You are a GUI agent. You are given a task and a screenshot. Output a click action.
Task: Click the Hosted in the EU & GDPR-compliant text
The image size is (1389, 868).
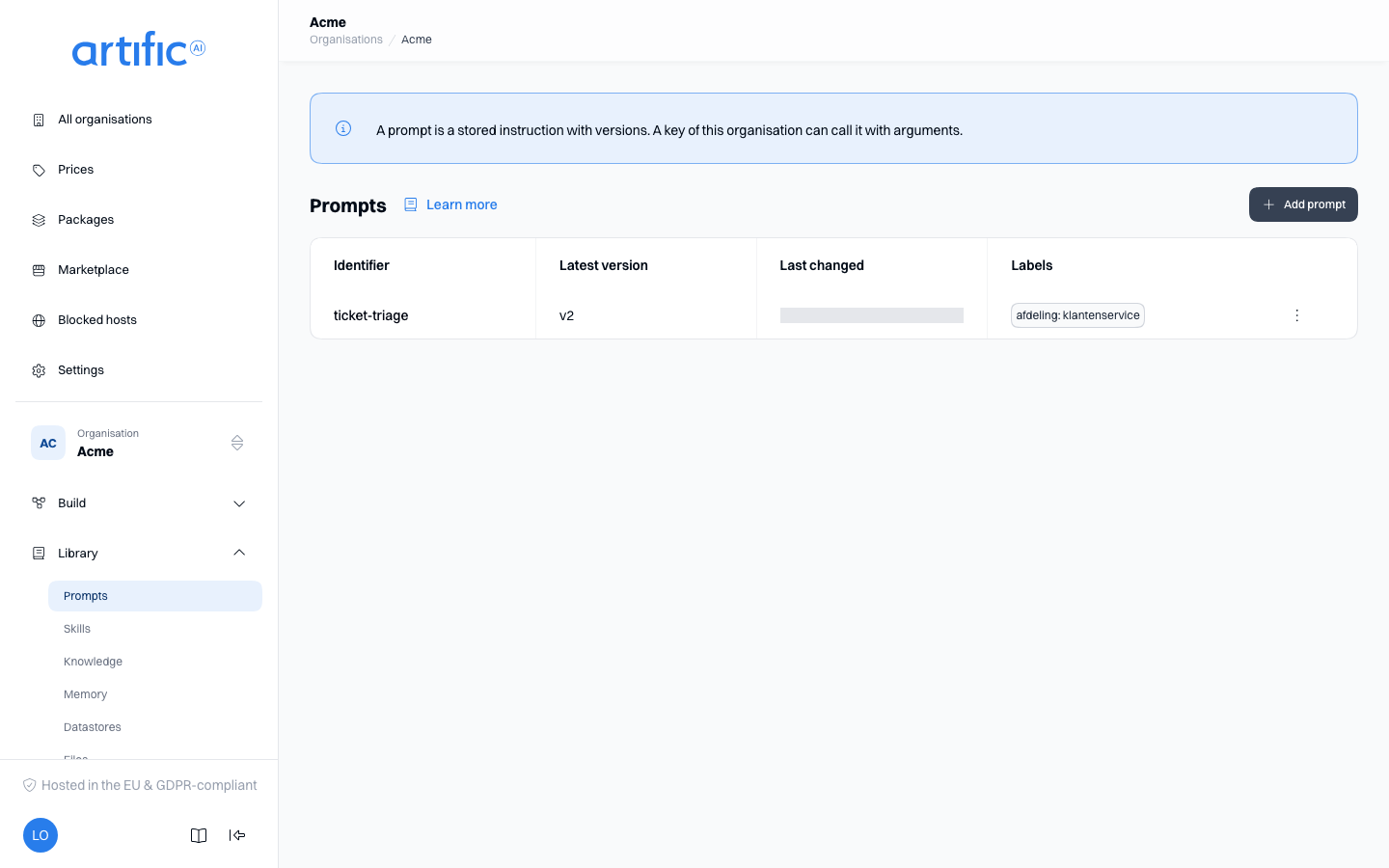point(150,785)
